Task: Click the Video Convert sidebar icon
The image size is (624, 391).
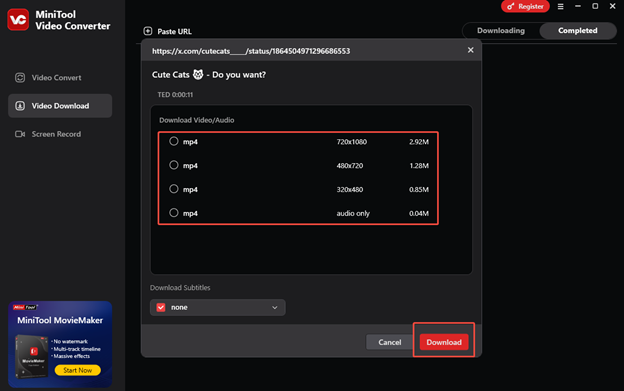Action: tap(20, 78)
